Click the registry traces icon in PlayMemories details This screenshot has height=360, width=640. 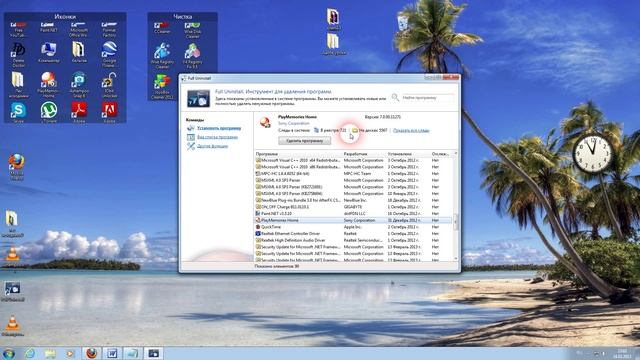coord(316,130)
